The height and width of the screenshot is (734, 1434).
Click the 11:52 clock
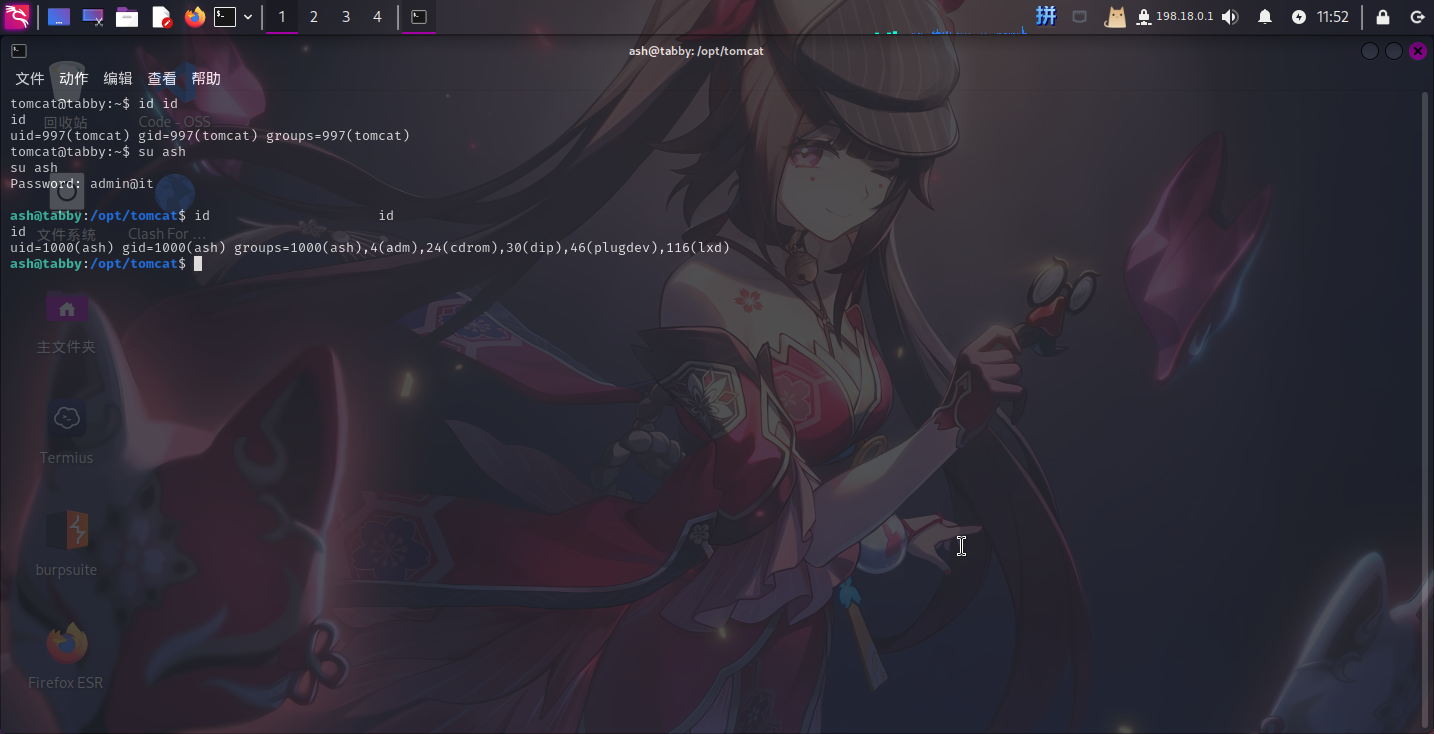(1333, 17)
